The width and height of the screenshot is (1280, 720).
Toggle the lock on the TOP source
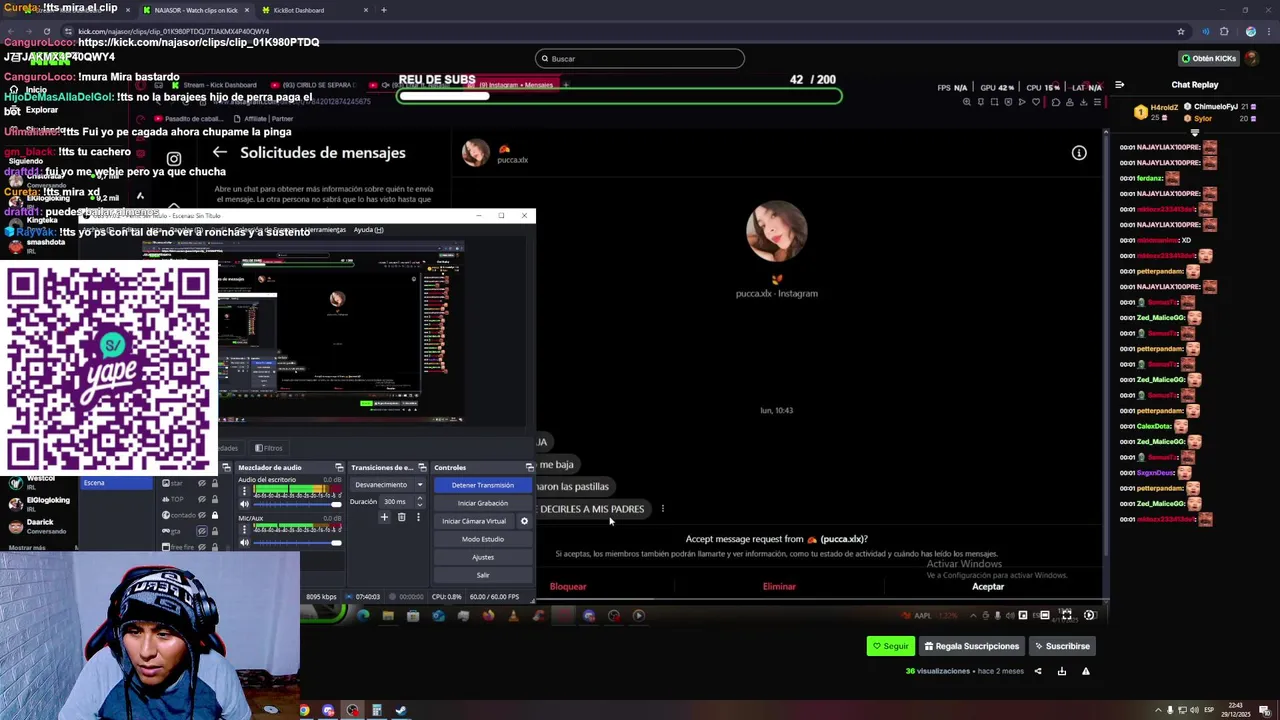click(x=214, y=499)
